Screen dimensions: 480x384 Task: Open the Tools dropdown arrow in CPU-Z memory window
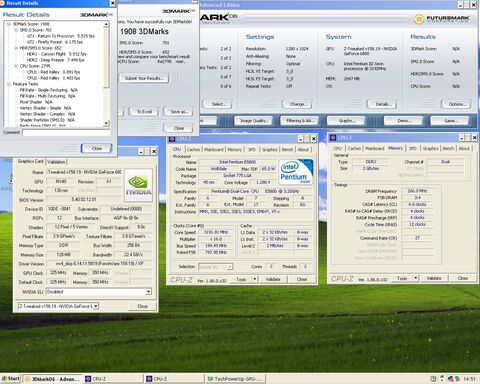click(416, 278)
